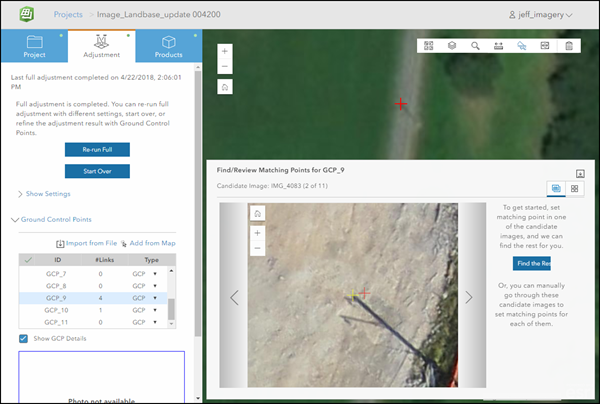Switch to the Products tab

click(x=168, y=43)
